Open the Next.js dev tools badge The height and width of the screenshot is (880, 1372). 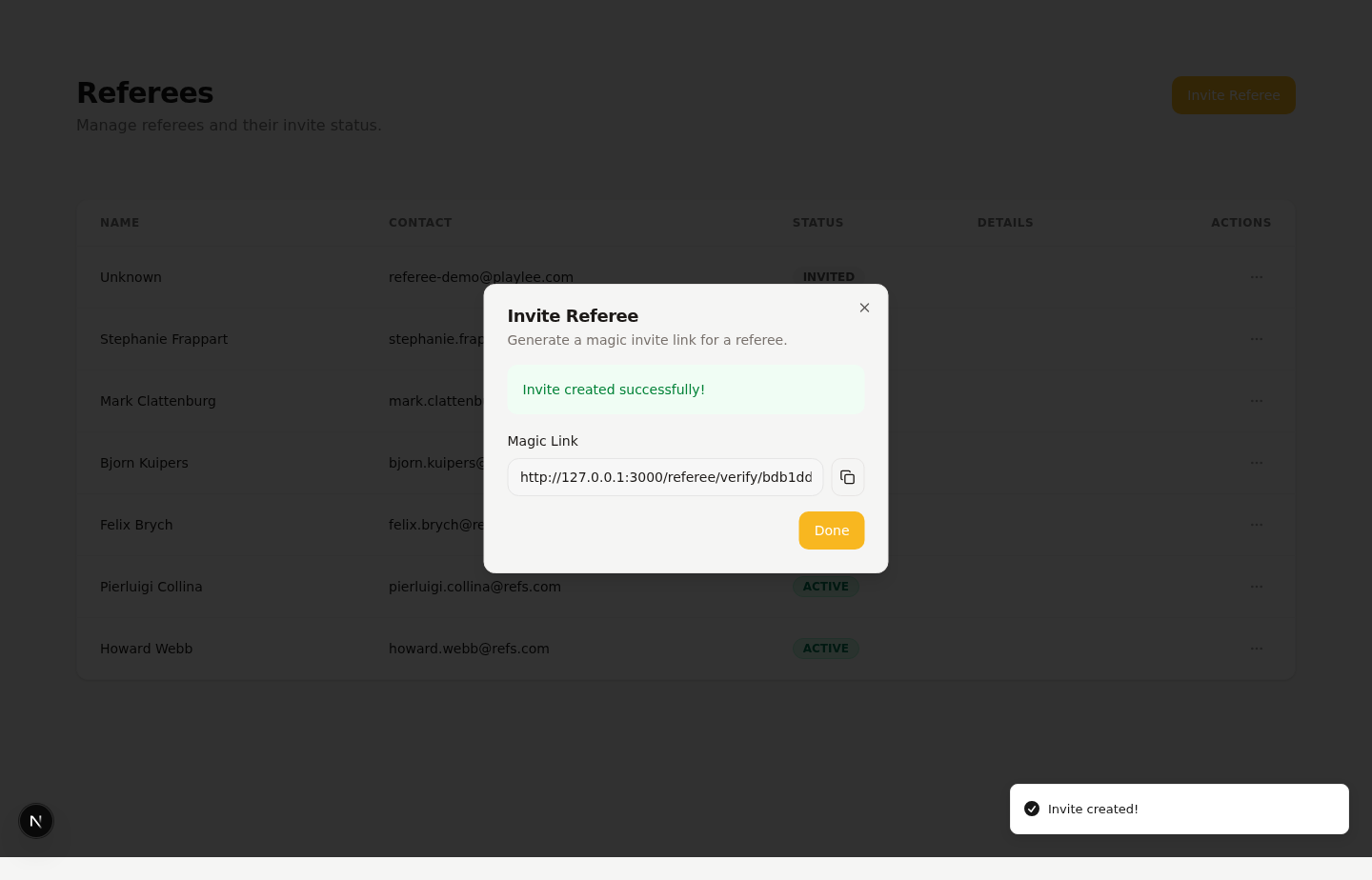point(36,821)
